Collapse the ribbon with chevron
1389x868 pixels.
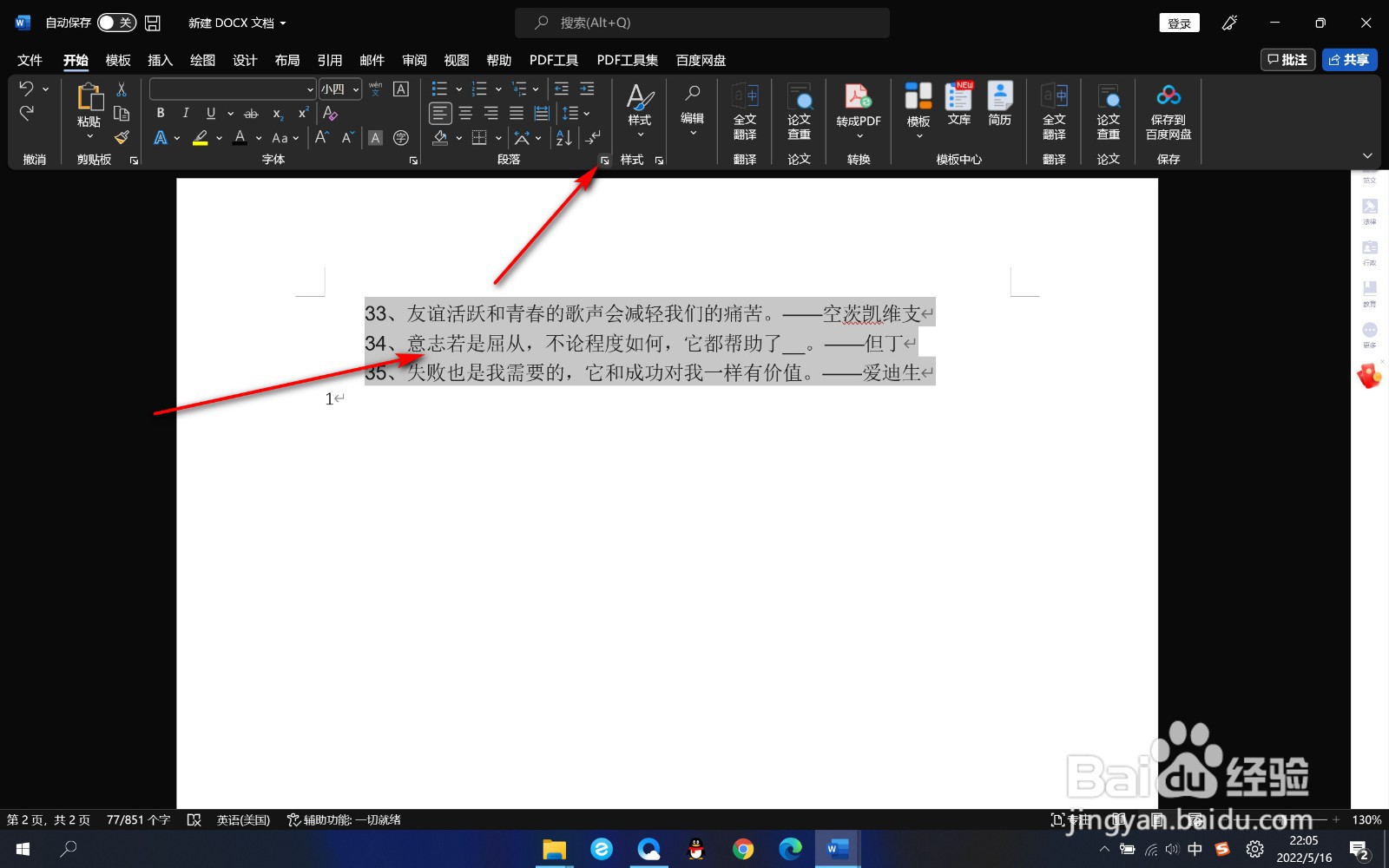tap(1367, 155)
